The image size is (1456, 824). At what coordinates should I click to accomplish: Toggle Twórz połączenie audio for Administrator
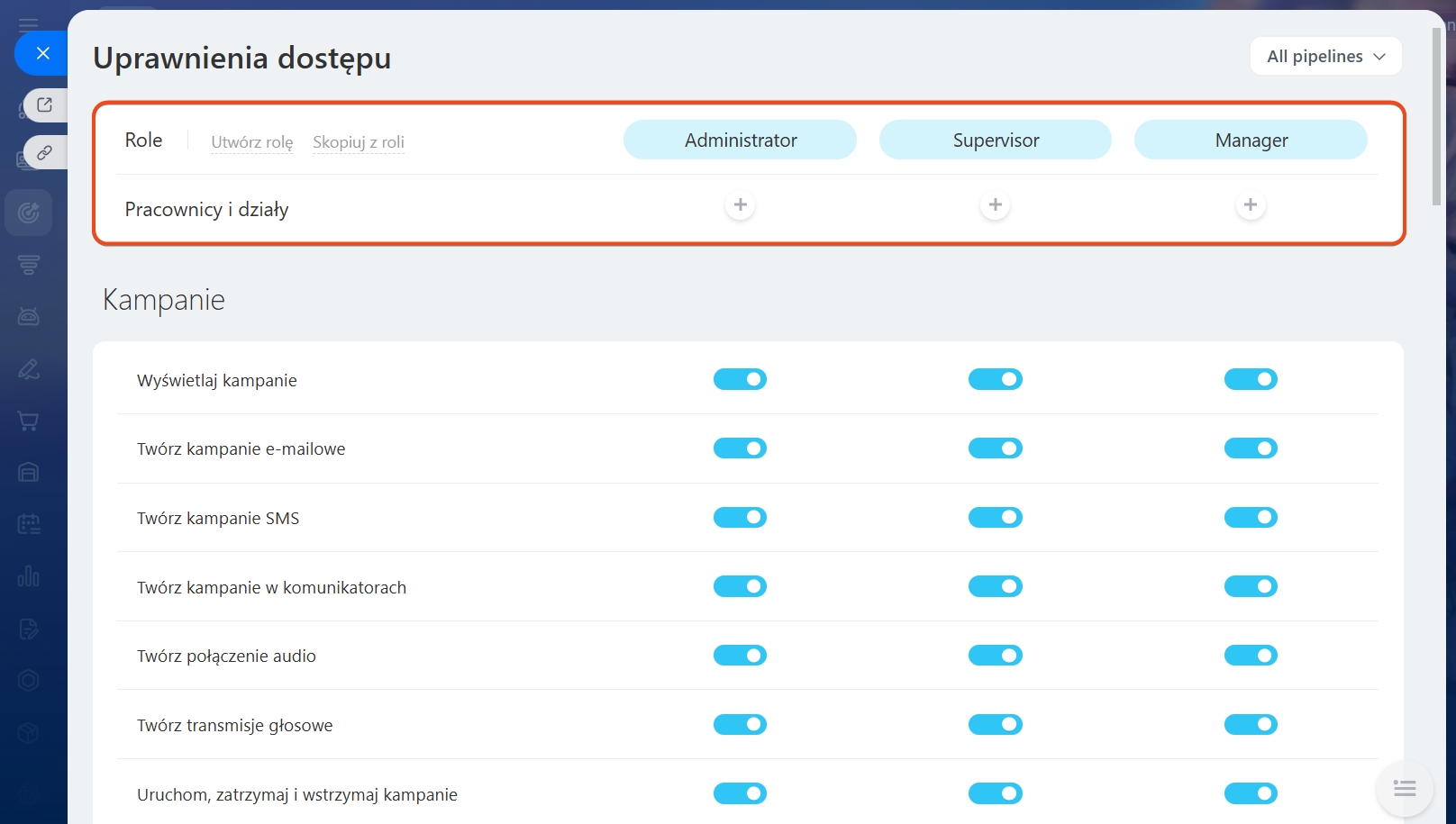coord(740,655)
